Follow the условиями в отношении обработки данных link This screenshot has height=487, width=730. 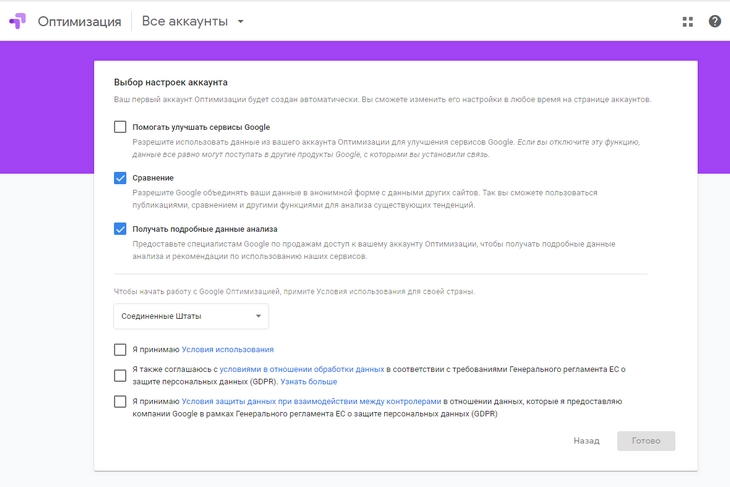tap(301, 369)
